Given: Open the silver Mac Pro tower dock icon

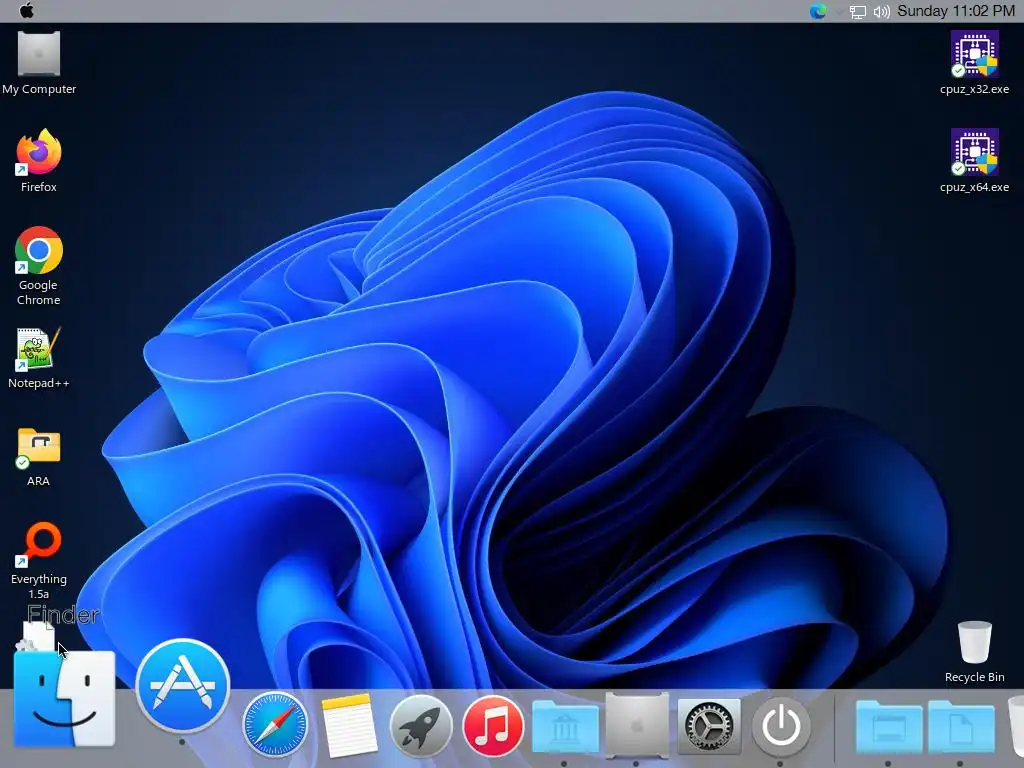Looking at the screenshot, I should [x=637, y=725].
